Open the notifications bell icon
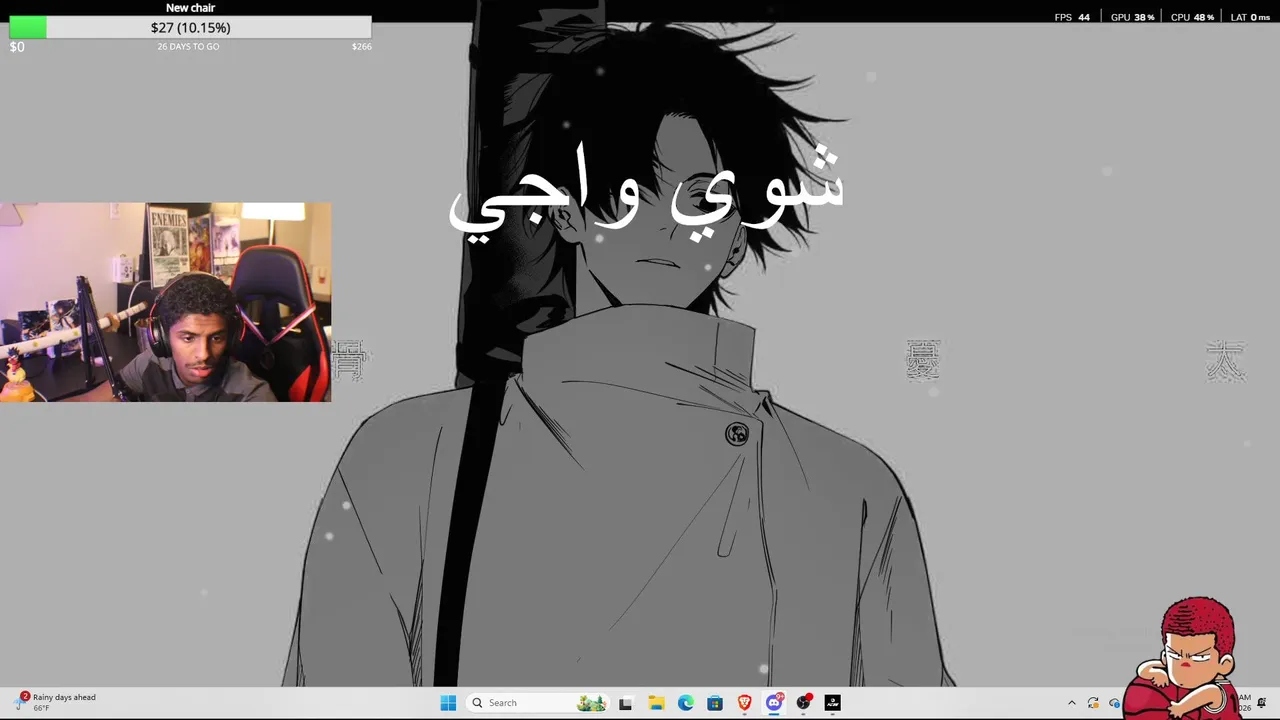1280x720 pixels. (x=1262, y=703)
